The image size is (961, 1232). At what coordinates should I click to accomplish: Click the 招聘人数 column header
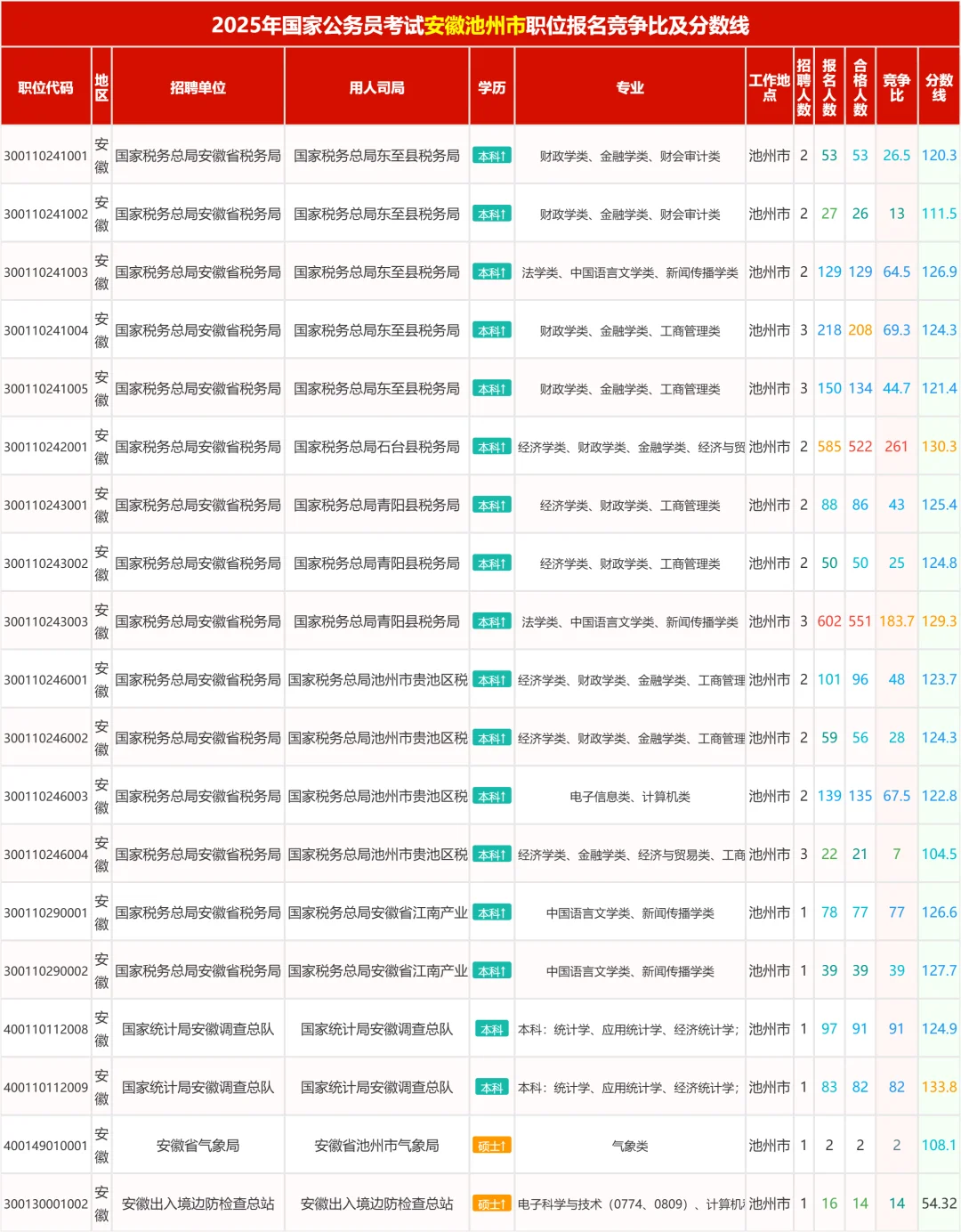coord(804,87)
